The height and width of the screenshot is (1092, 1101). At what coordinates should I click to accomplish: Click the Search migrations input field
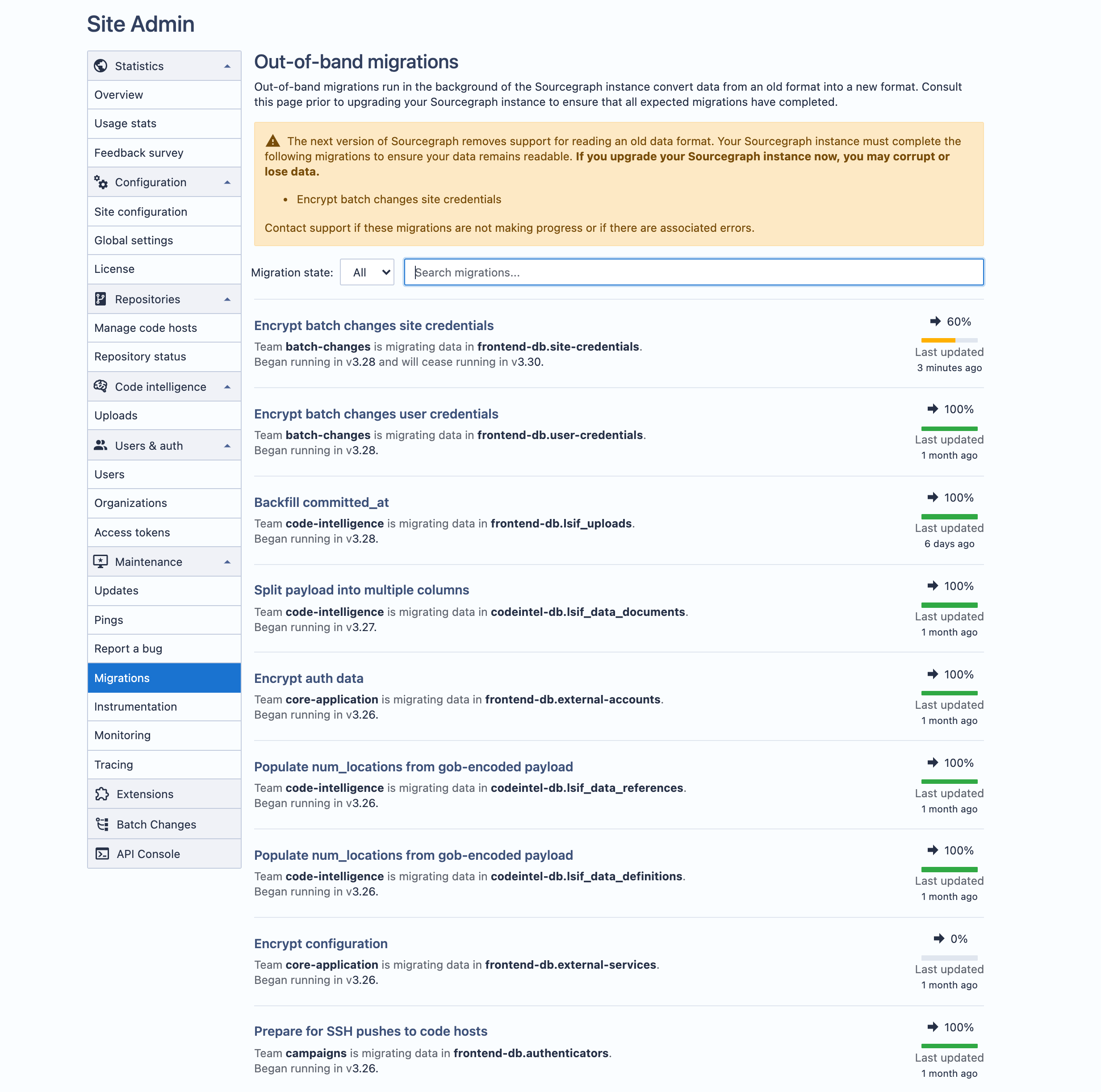pyautogui.click(x=694, y=272)
